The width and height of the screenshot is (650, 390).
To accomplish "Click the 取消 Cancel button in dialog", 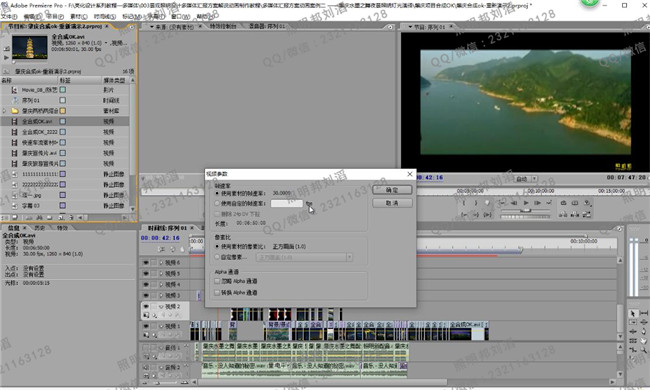I will tap(392, 203).
